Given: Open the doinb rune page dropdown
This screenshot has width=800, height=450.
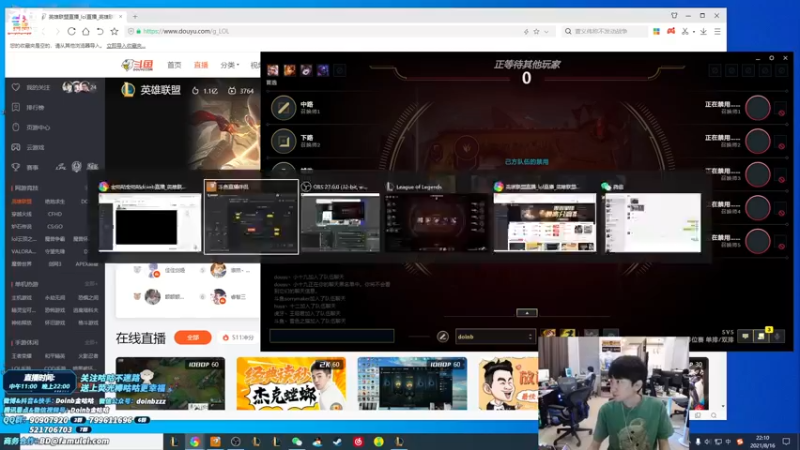Looking at the screenshot, I should click(495, 336).
